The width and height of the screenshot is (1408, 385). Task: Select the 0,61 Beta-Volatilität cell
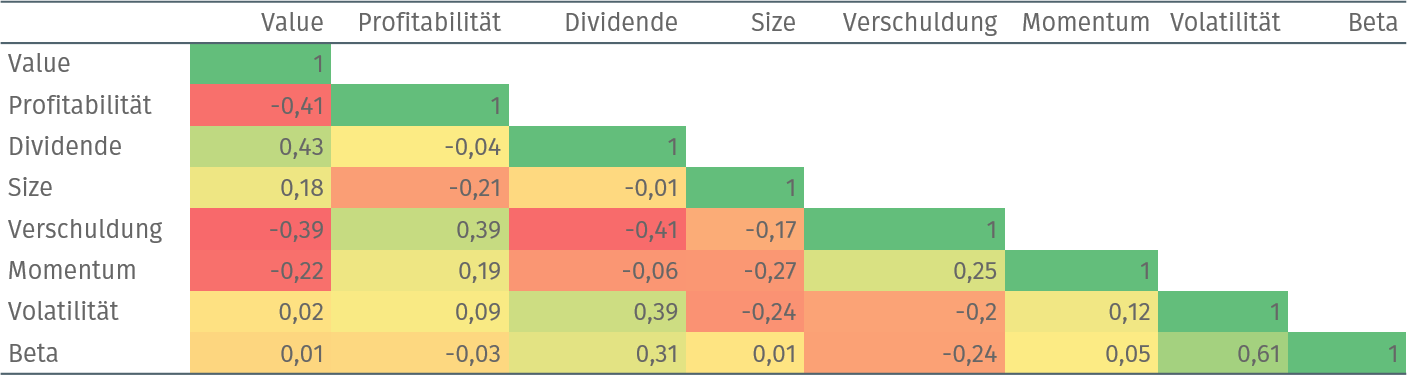point(1223,353)
